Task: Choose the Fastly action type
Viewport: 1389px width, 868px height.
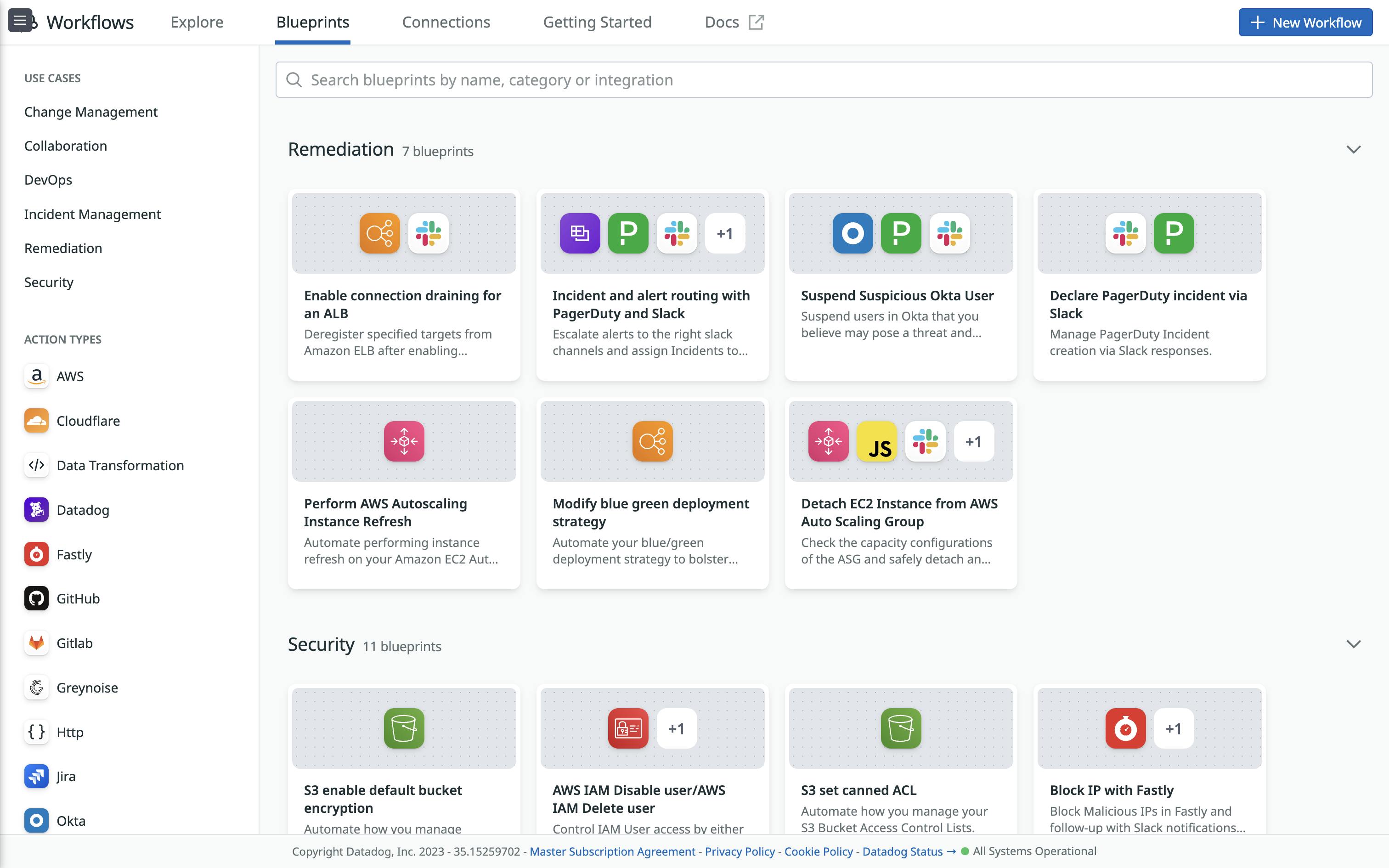Action: [36, 554]
